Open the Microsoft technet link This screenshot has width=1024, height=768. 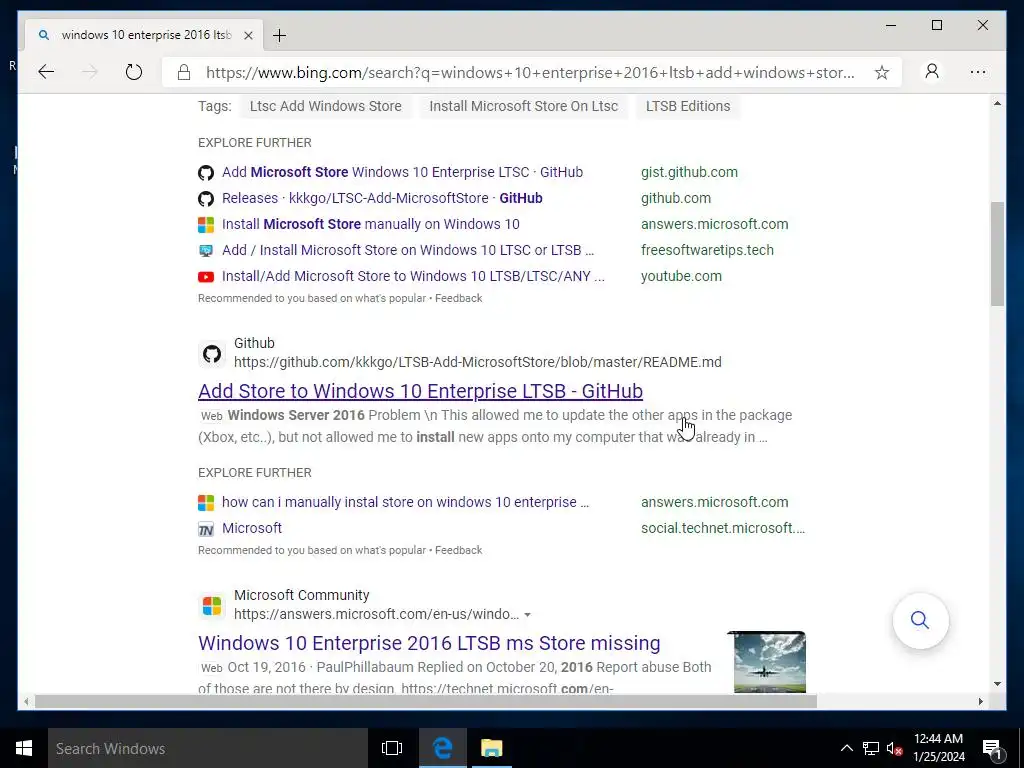click(x=251, y=528)
